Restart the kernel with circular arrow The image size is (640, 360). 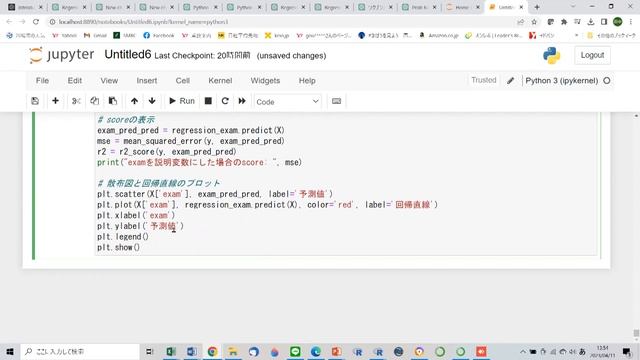tap(225, 101)
